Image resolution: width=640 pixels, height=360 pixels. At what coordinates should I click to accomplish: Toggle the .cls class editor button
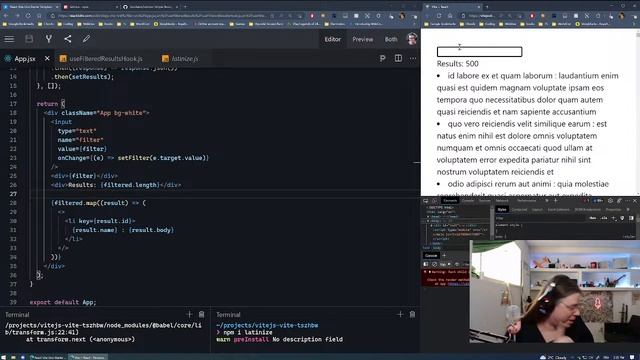[x=604, y=218]
